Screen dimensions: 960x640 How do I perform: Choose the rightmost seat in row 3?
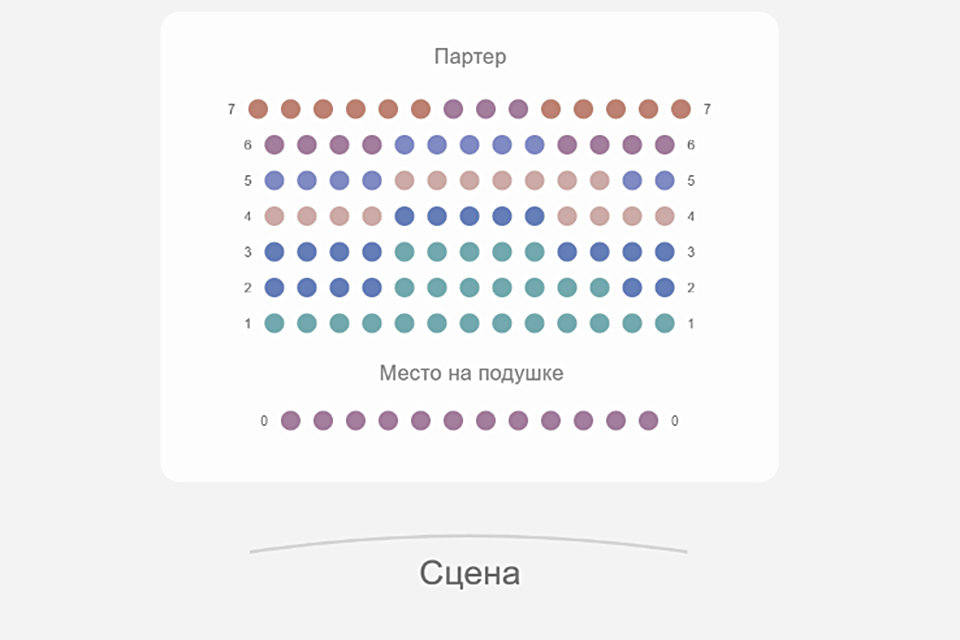tap(665, 252)
